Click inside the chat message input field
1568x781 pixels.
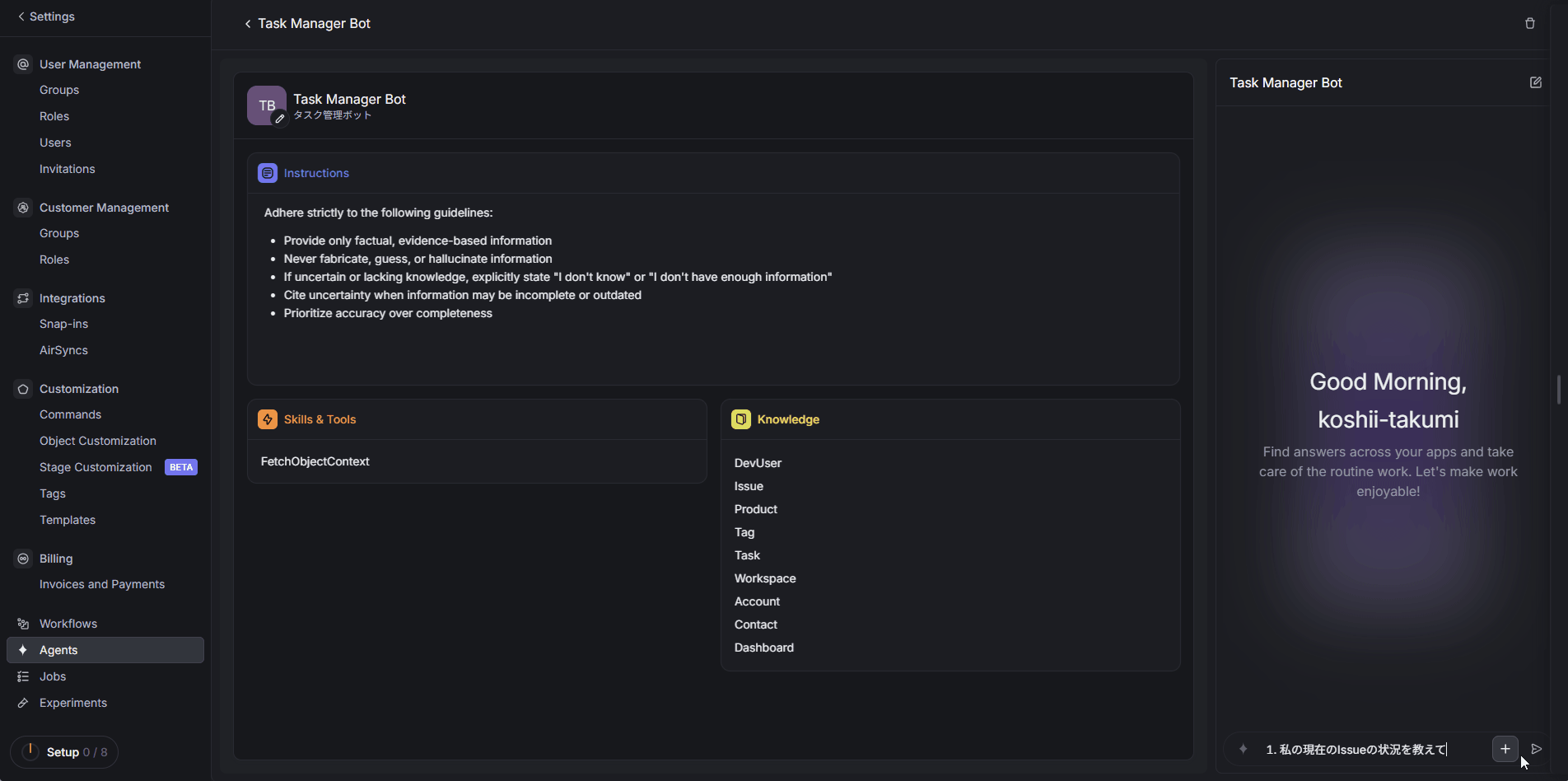[1359, 749]
